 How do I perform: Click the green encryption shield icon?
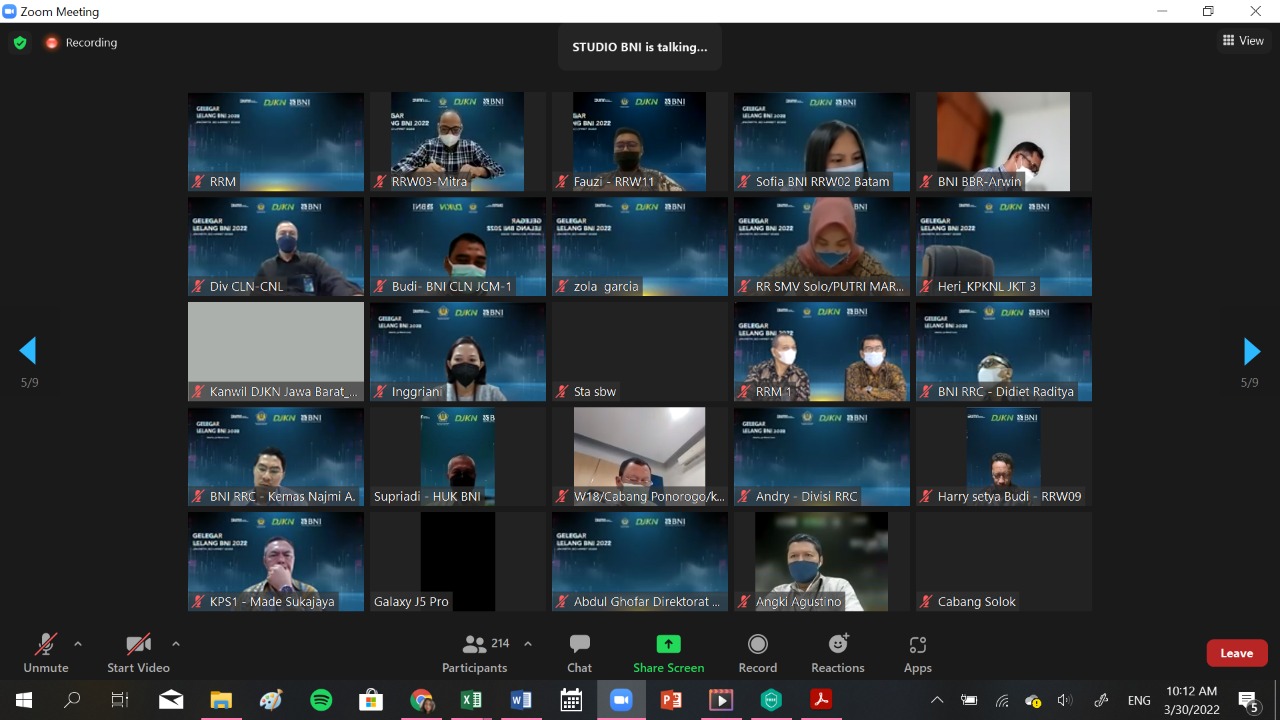click(19, 43)
